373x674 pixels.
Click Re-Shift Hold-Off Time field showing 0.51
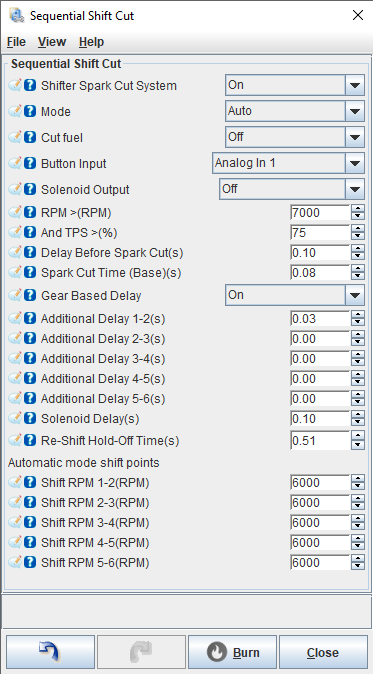point(320,440)
